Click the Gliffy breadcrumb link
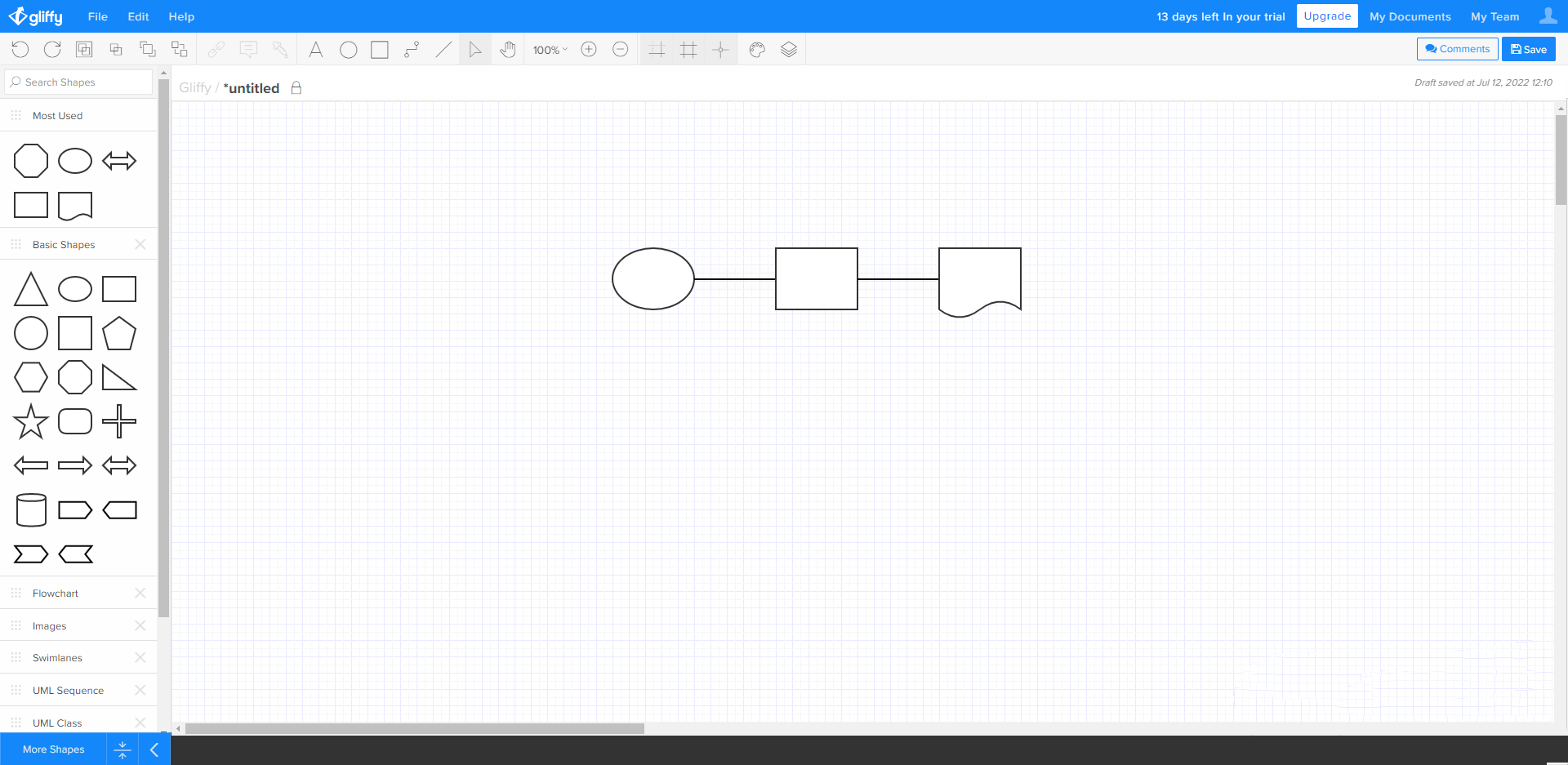Viewport: 1568px width, 765px height. coord(195,88)
